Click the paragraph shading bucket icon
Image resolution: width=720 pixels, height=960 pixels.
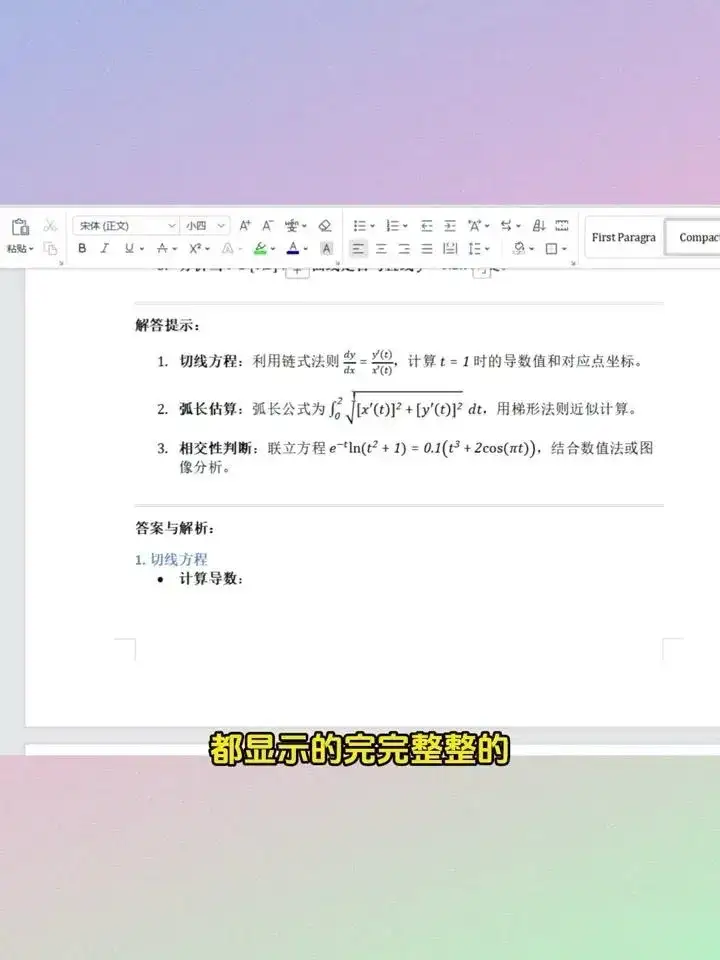click(520, 249)
